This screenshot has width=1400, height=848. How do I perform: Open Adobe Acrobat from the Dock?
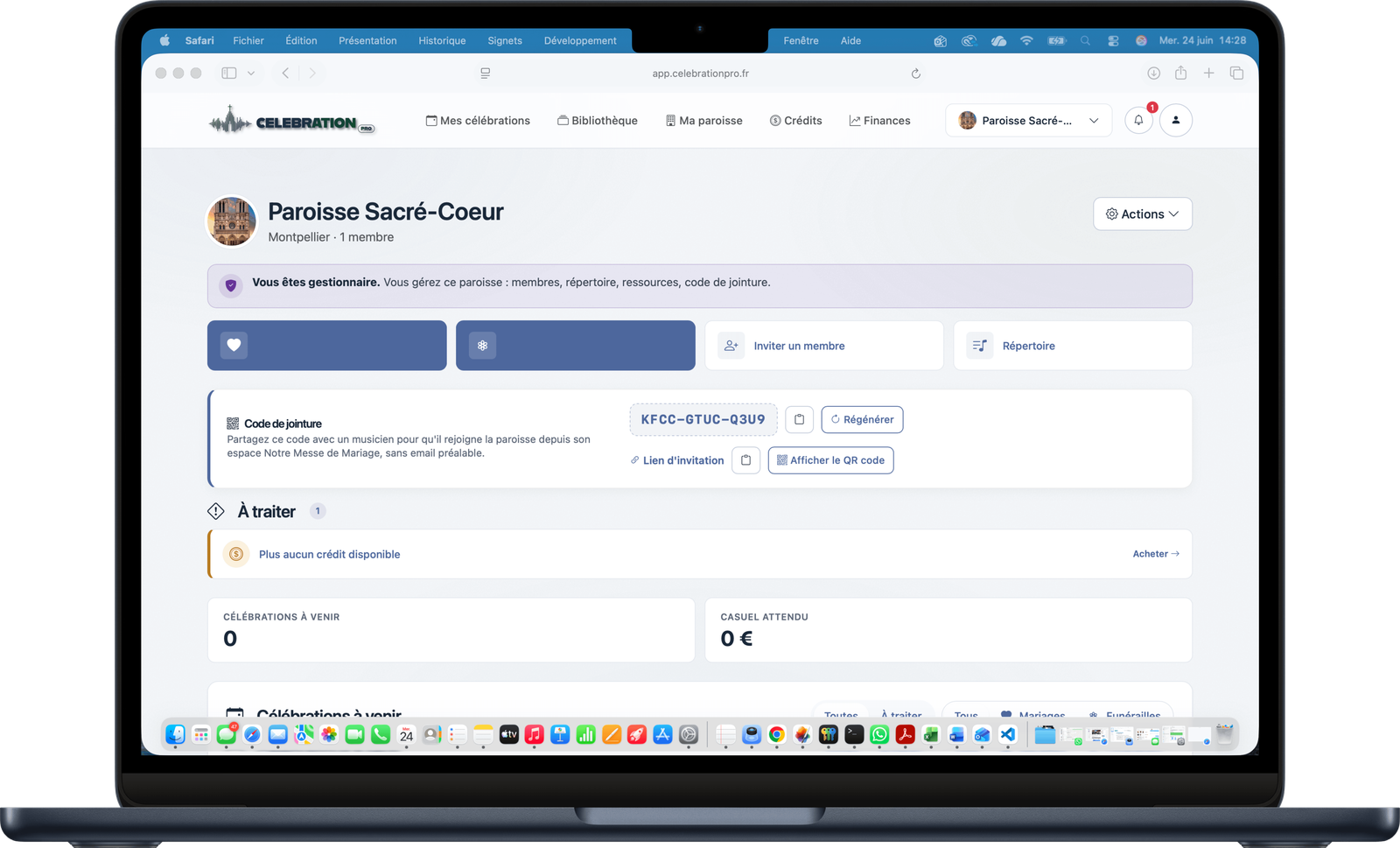(906, 735)
